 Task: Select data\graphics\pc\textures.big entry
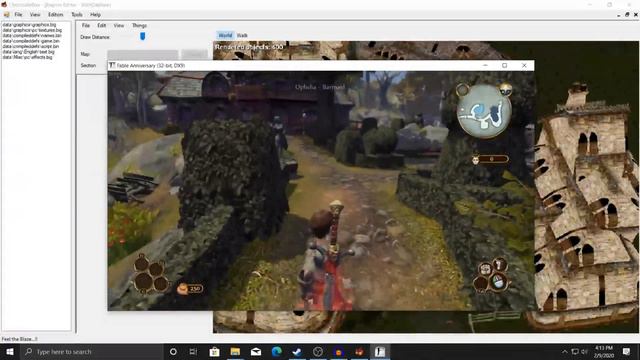click(x=32, y=30)
